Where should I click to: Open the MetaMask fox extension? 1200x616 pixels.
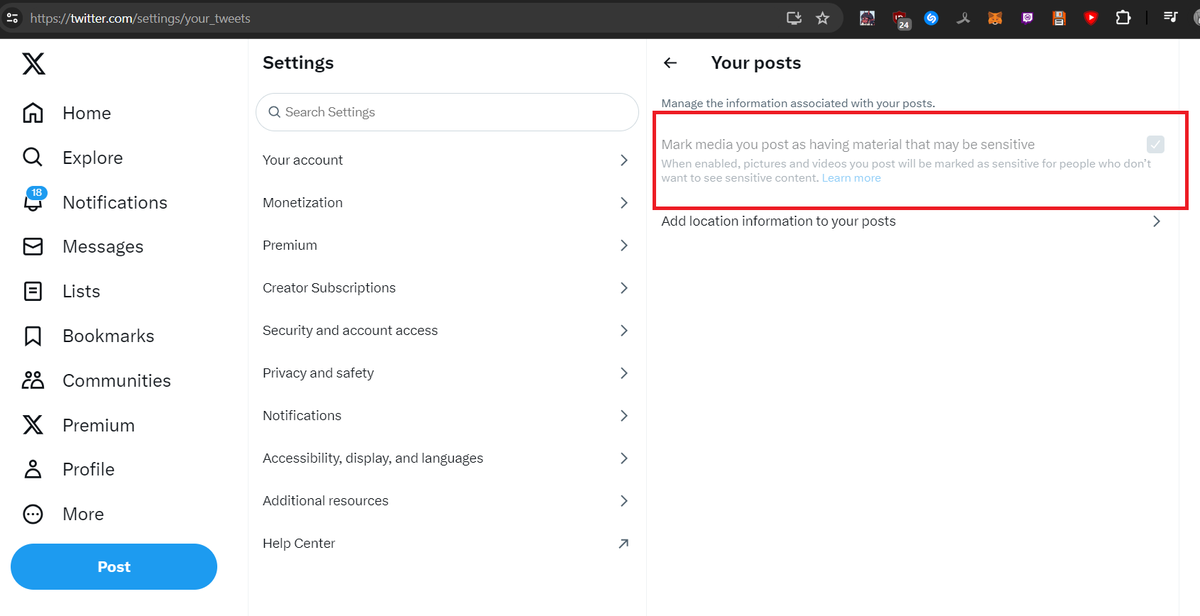point(995,18)
